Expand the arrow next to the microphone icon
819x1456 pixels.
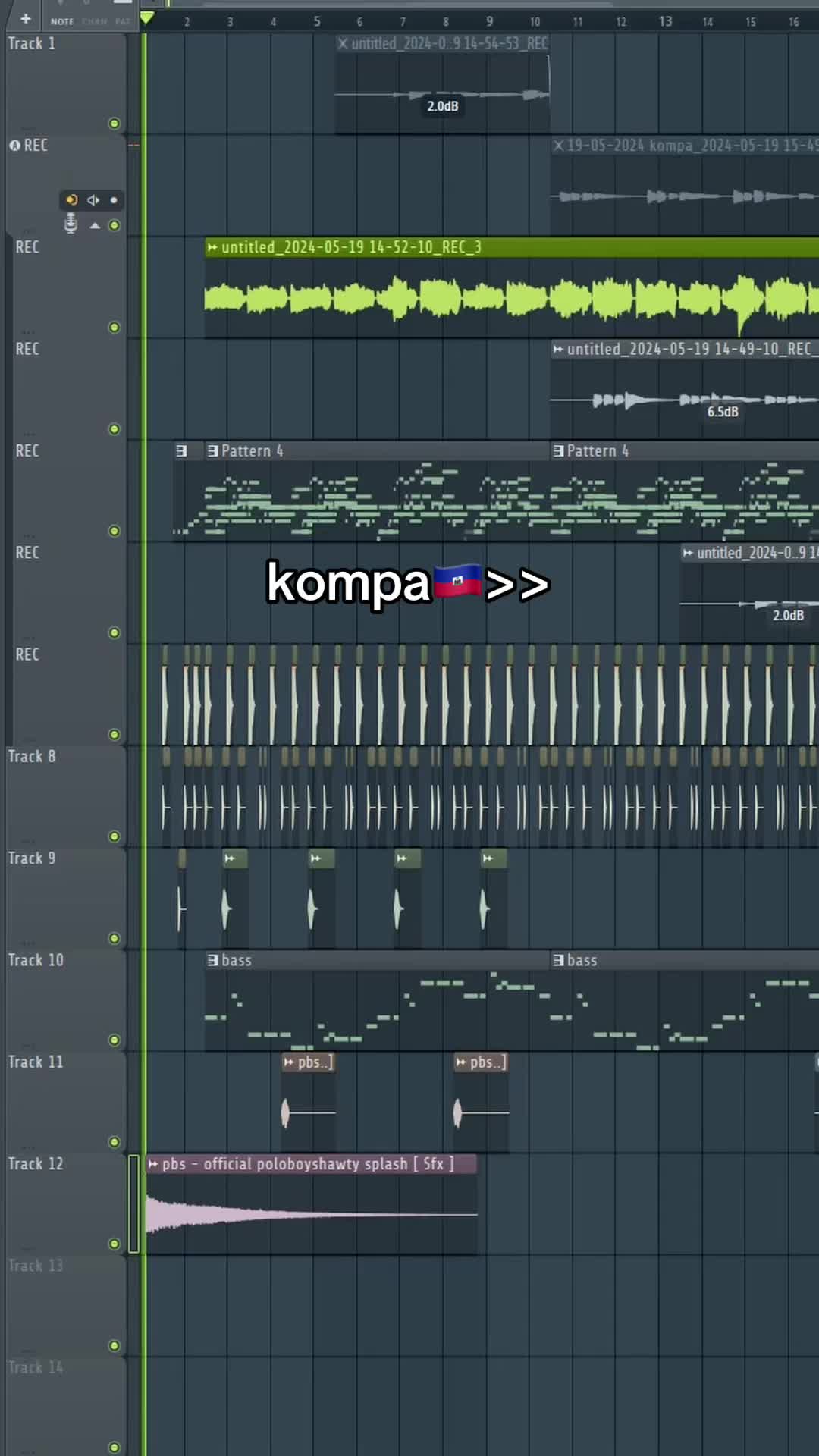[95, 226]
